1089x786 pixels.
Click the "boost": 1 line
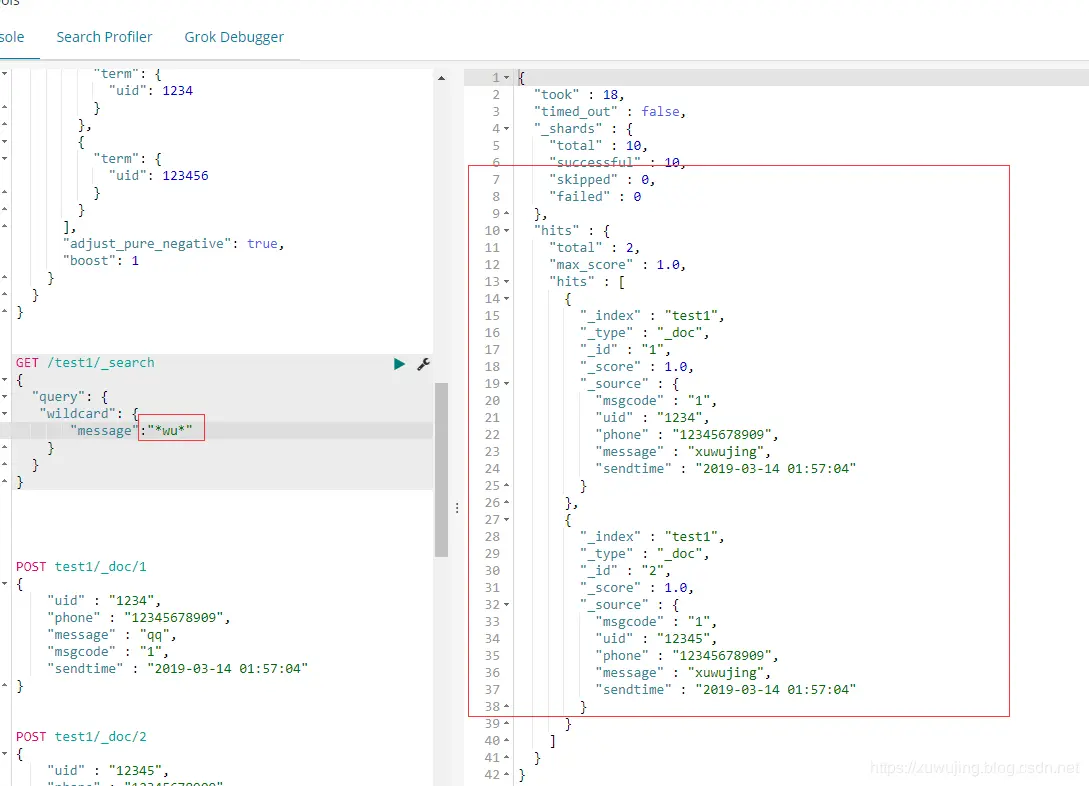point(101,261)
